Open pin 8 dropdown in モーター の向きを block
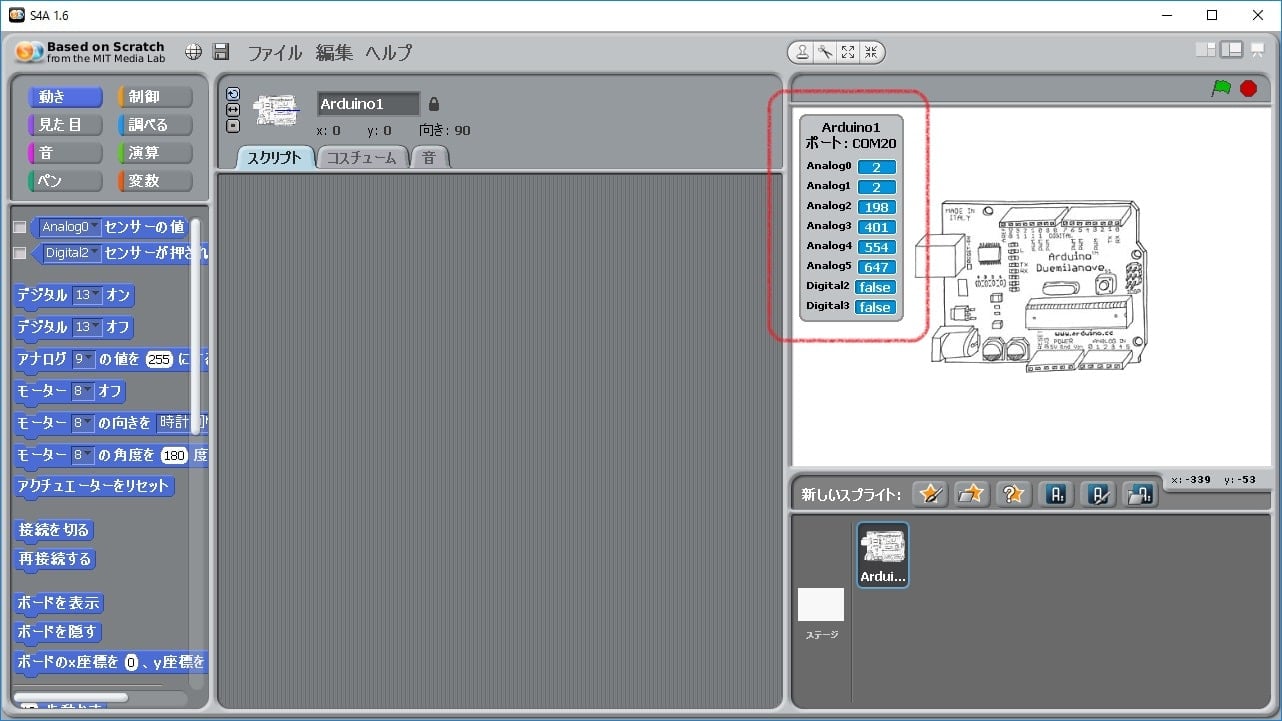The height and width of the screenshot is (721, 1282). coord(82,423)
